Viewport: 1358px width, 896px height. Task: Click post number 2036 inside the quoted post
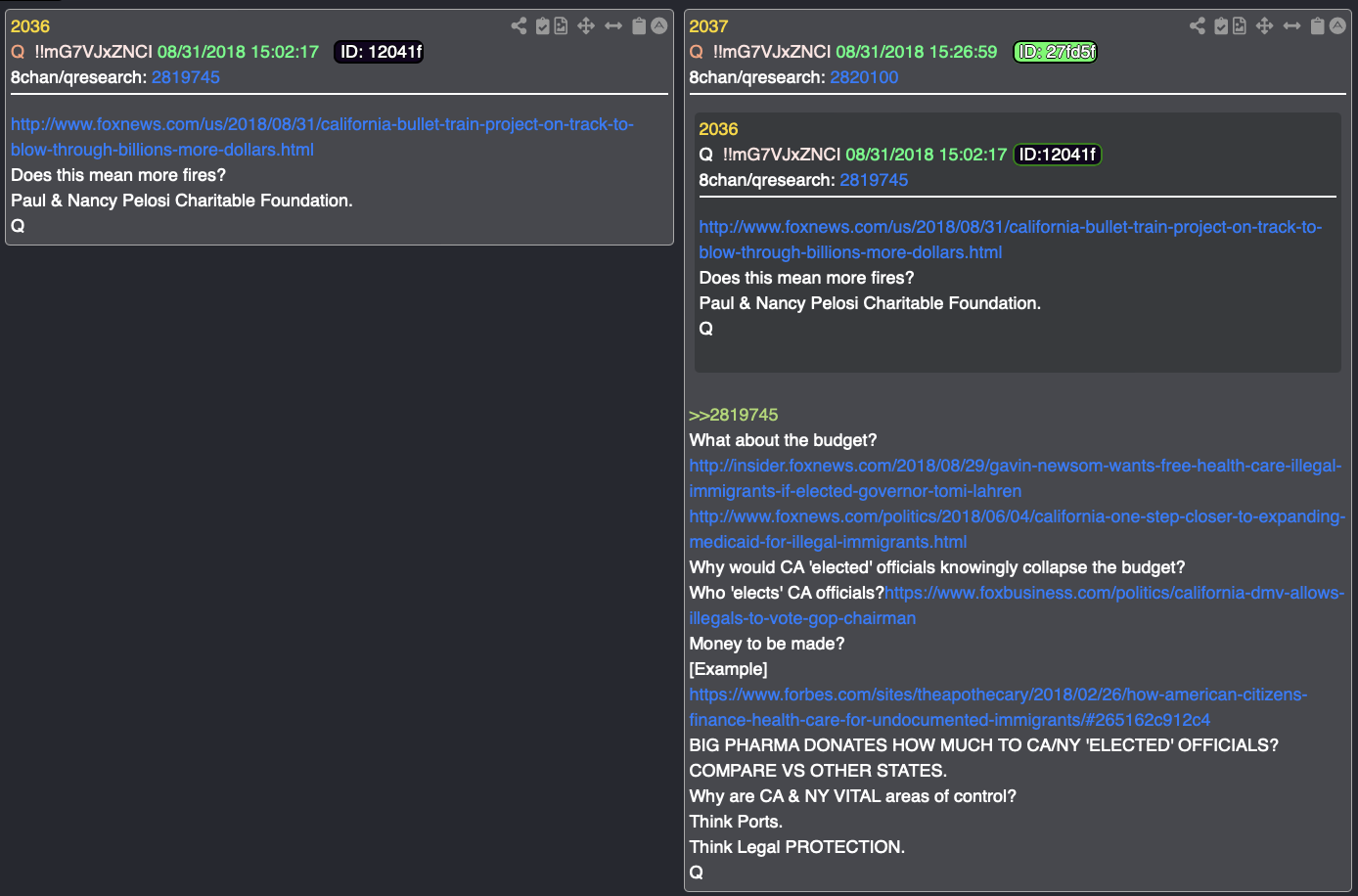point(718,129)
